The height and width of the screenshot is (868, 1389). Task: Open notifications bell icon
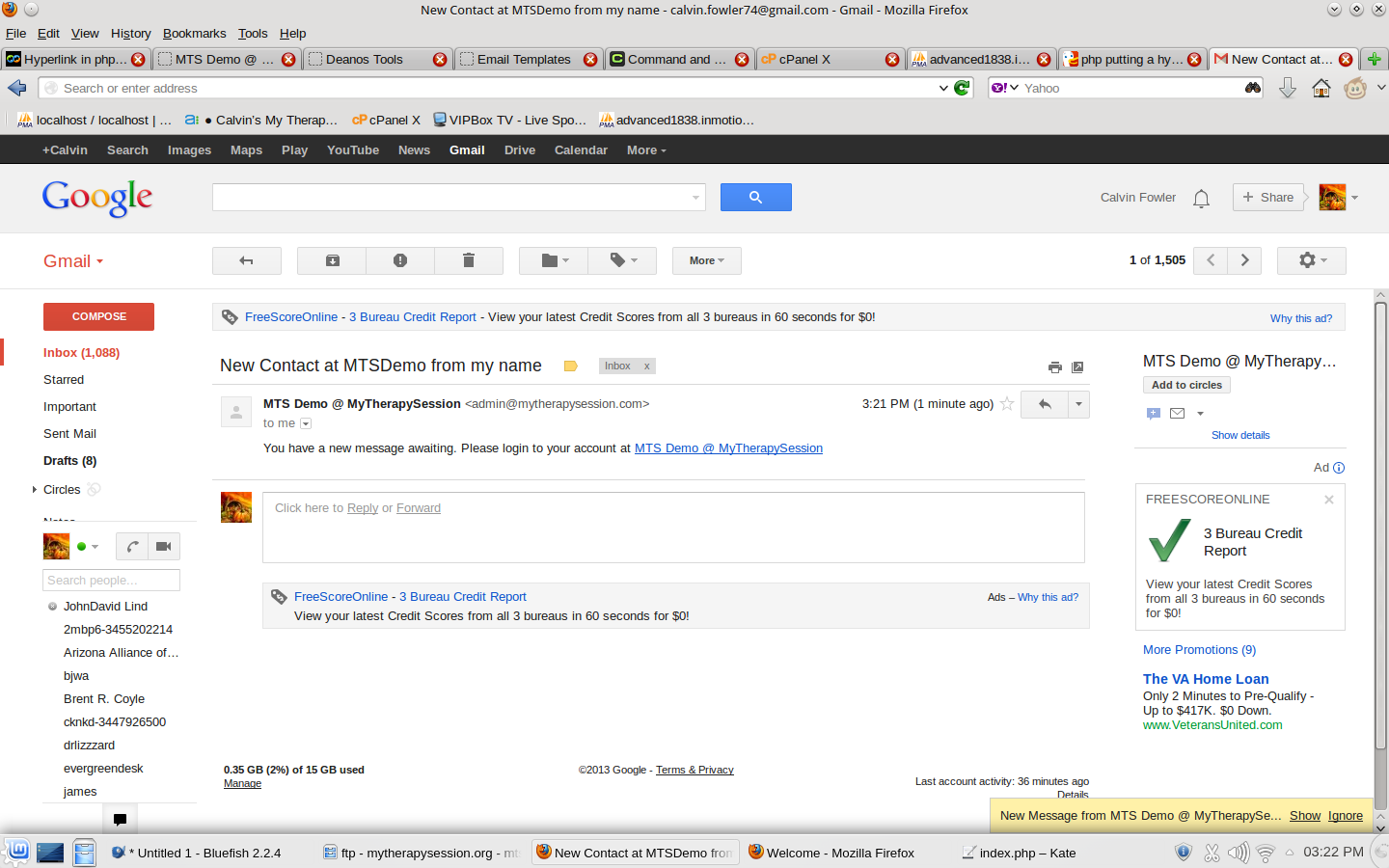coord(1201,199)
